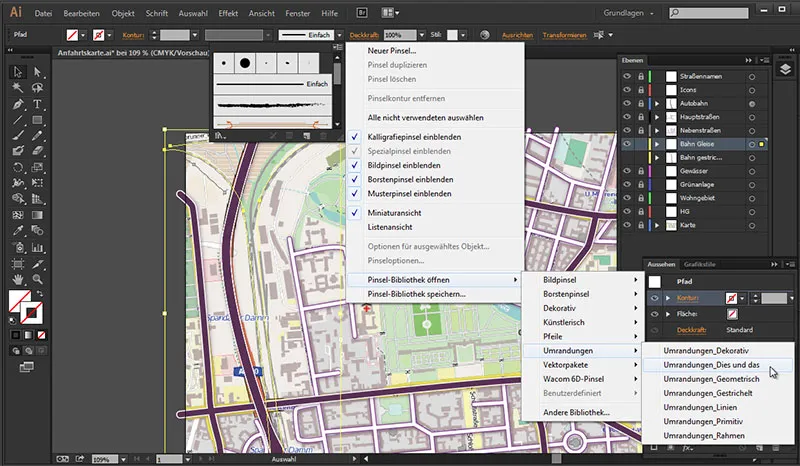Open the Objekt menu

(123, 13)
